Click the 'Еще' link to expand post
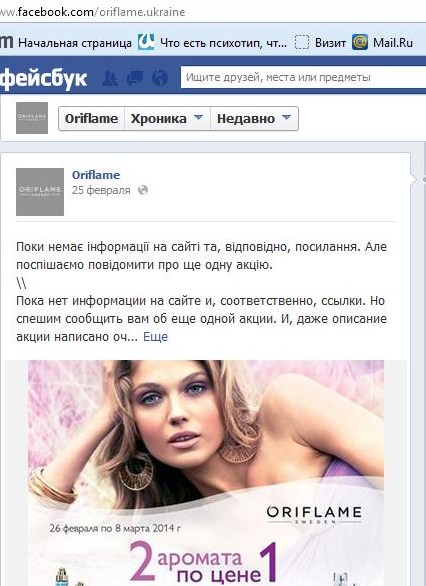 pyautogui.click(x=155, y=337)
